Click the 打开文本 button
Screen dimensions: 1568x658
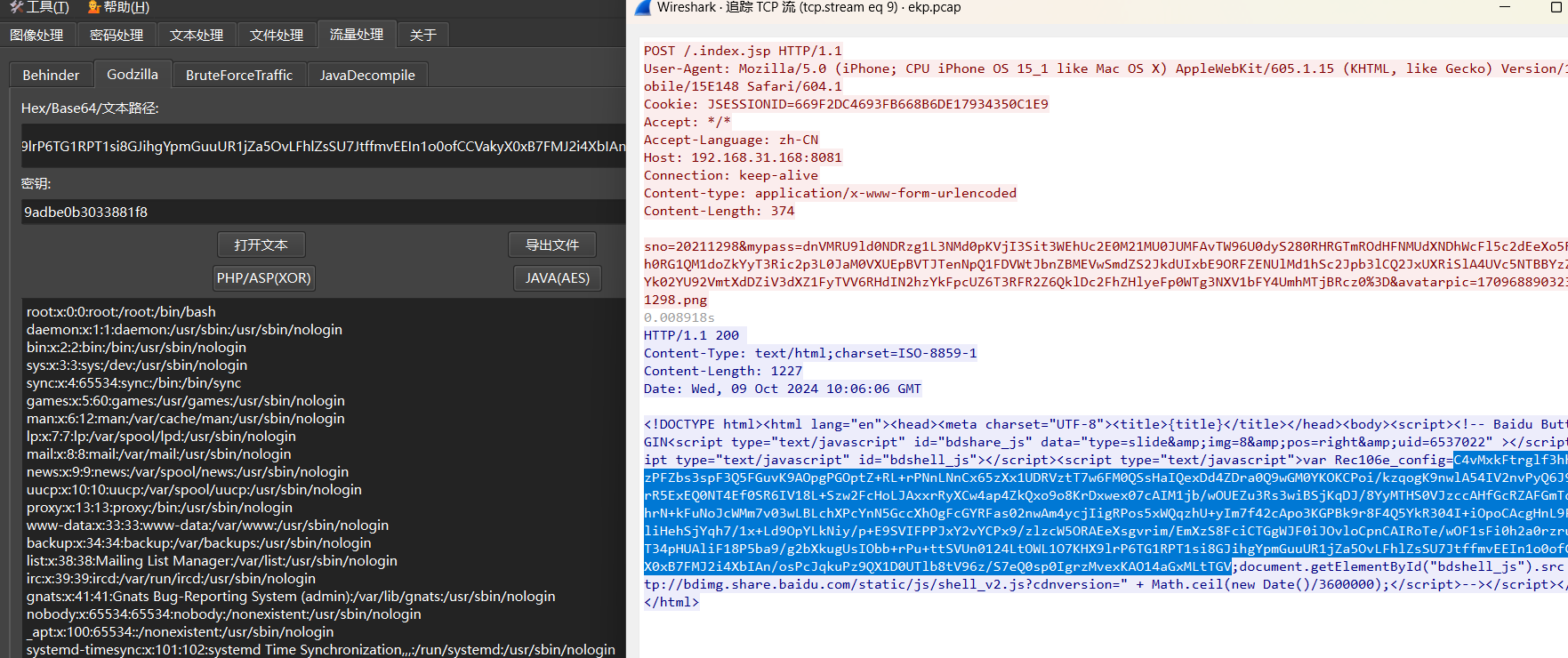[261, 245]
